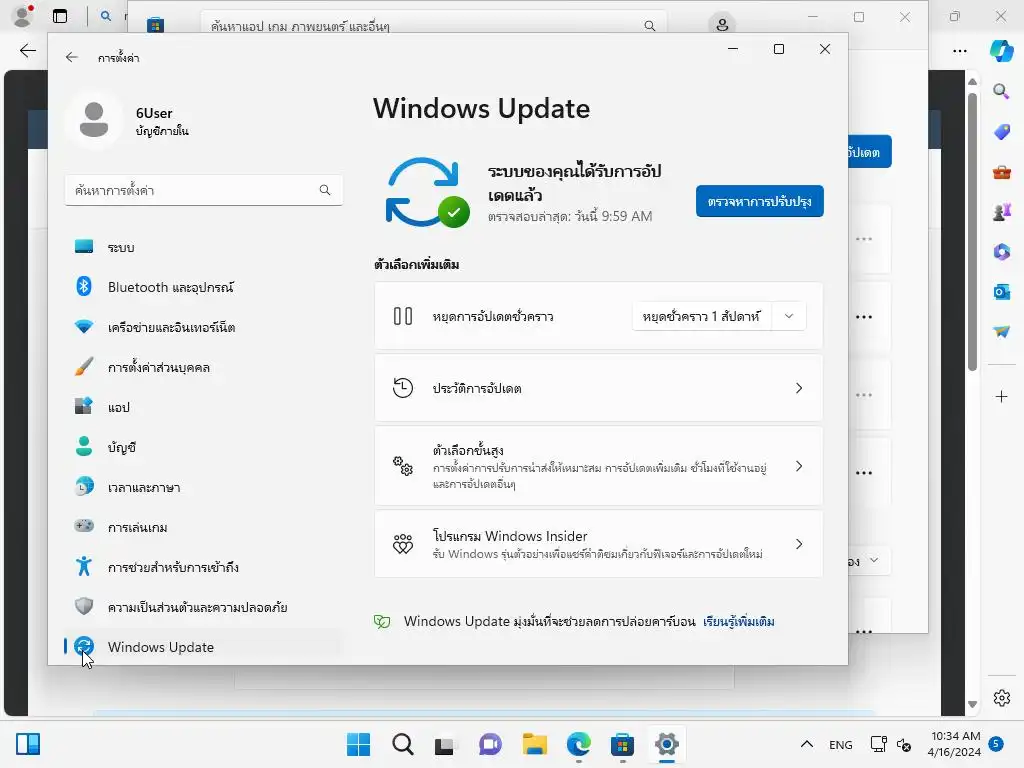Open เครือข่ายและอินเทอร์เน็ต network settings
Viewport: 1024px width, 768px height.
point(202,327)
